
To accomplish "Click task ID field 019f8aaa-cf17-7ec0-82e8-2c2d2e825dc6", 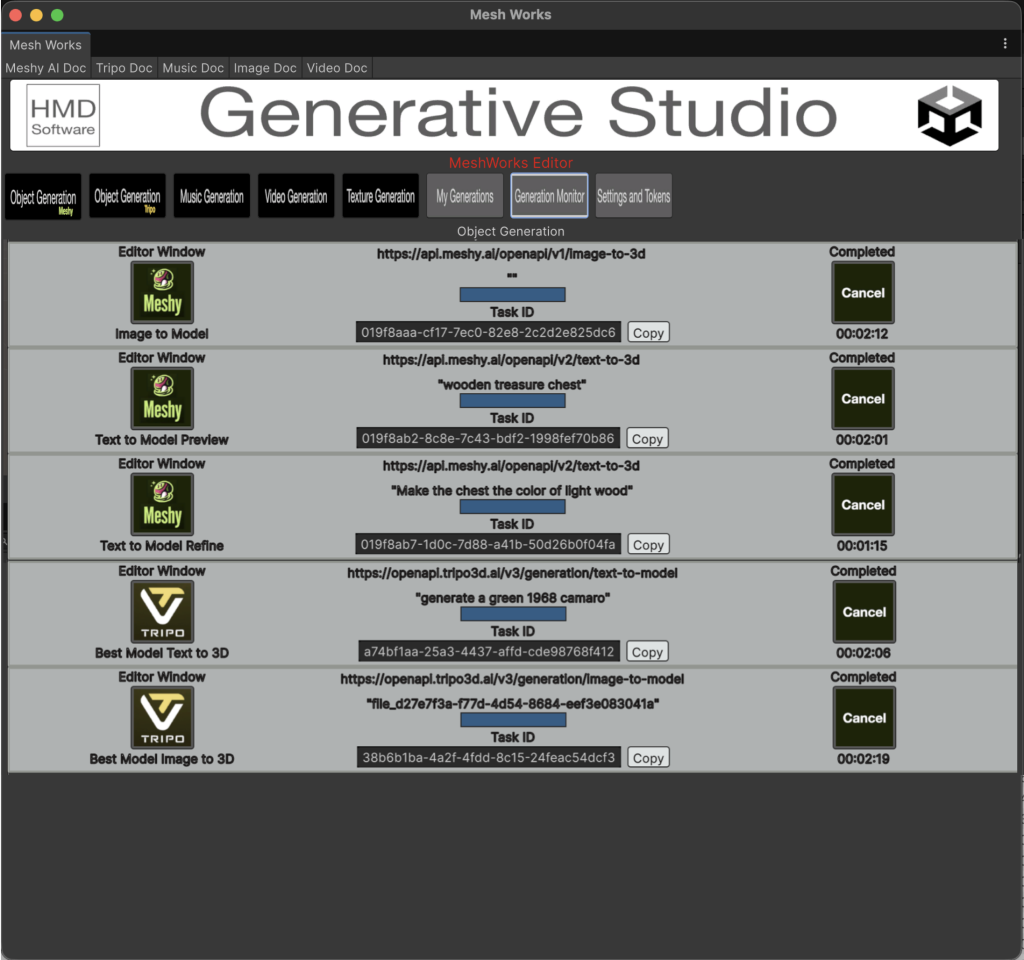I will (488, 332).
